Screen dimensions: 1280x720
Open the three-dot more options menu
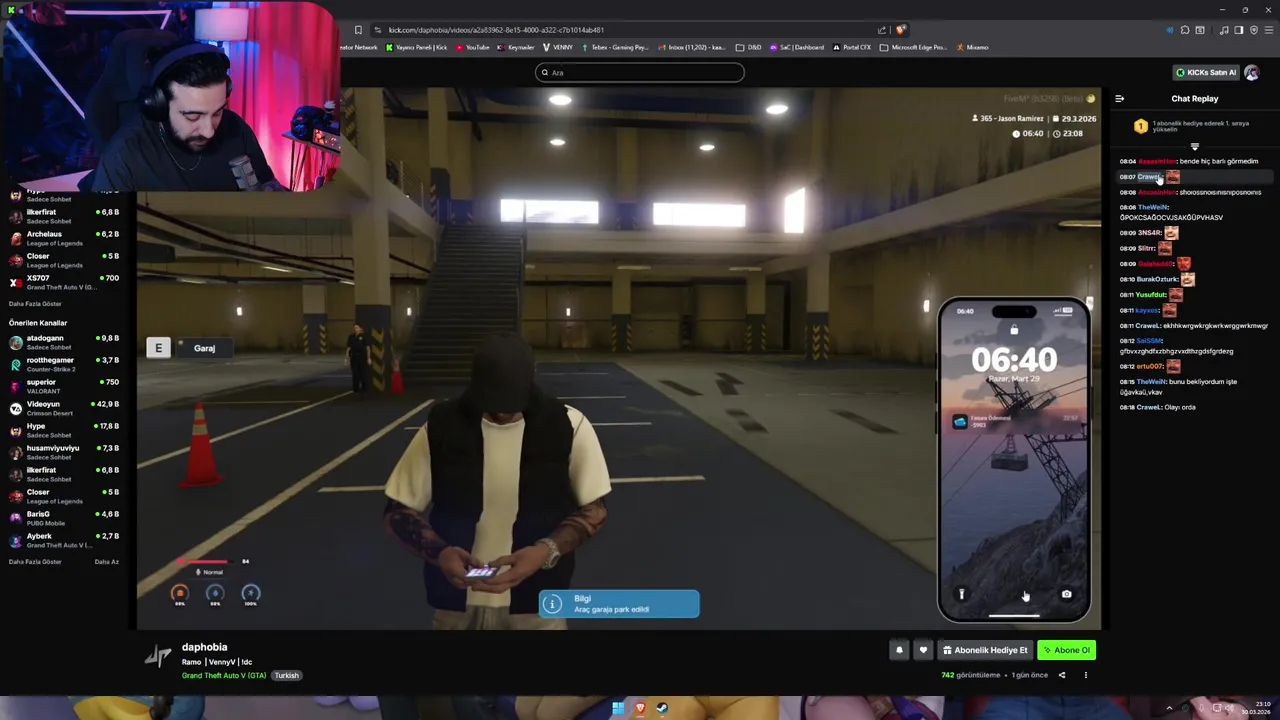click(1085, 675)
